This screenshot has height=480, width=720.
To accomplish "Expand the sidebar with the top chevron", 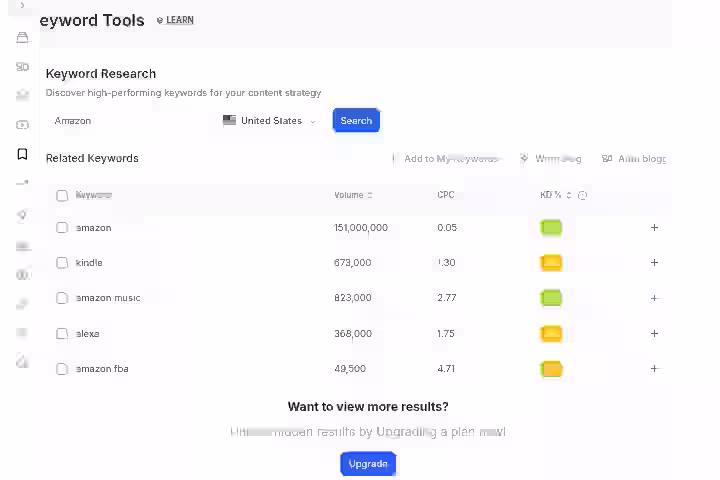I will point(22,6).
